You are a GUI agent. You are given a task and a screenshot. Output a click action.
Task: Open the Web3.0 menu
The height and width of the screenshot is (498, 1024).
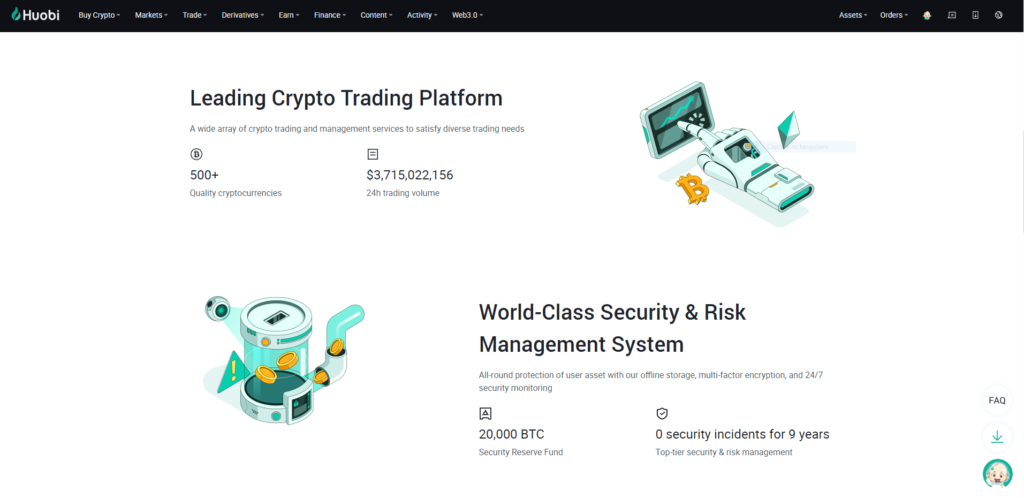[467, 15]
